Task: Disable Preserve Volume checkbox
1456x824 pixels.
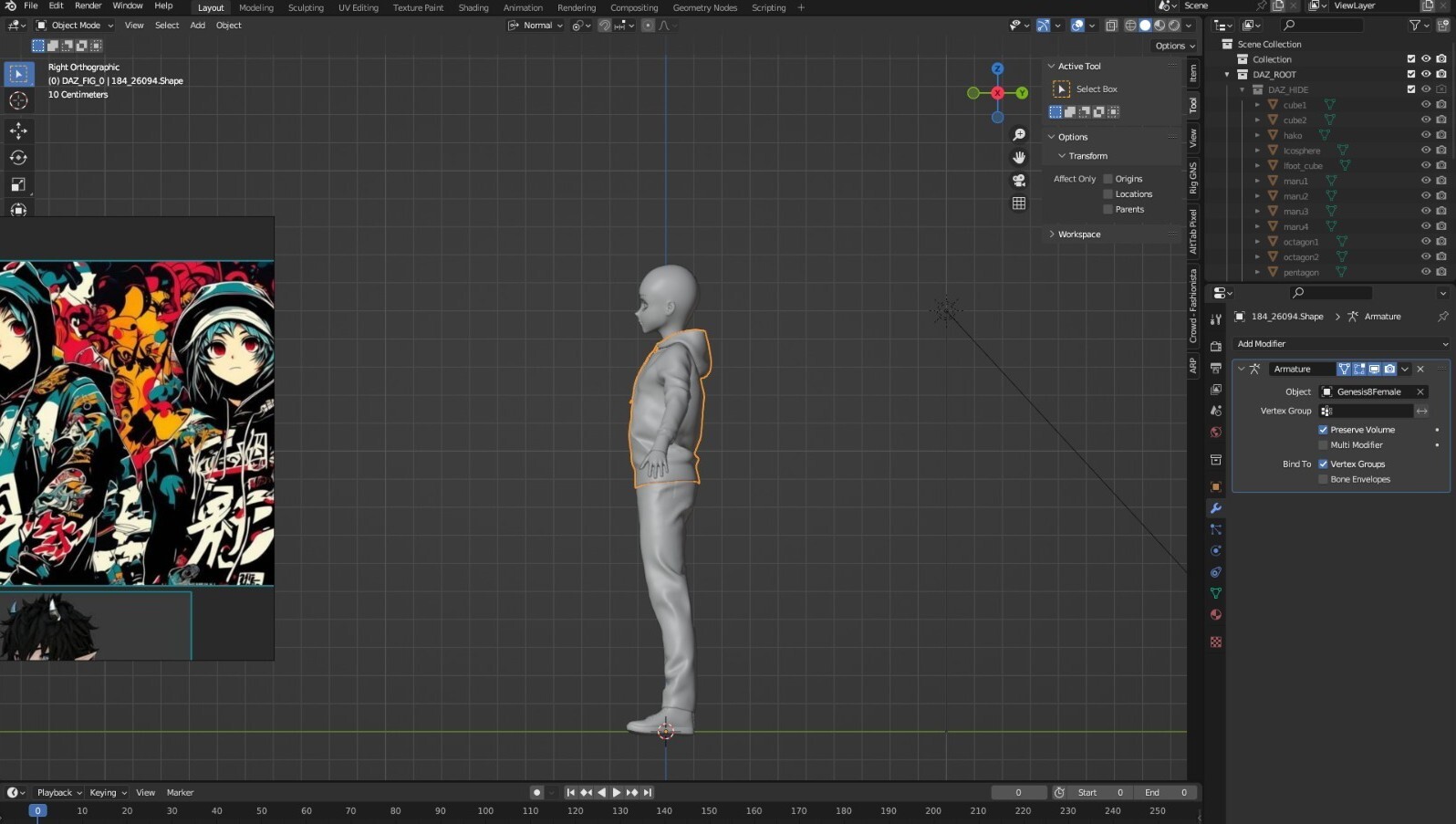Action: [1323, 430]
